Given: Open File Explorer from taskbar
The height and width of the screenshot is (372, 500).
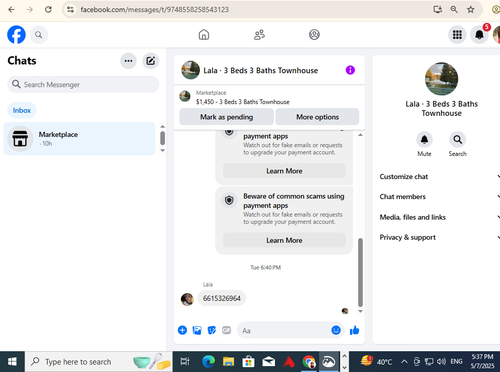Looking at the screenshot, I should click(229, 362).
